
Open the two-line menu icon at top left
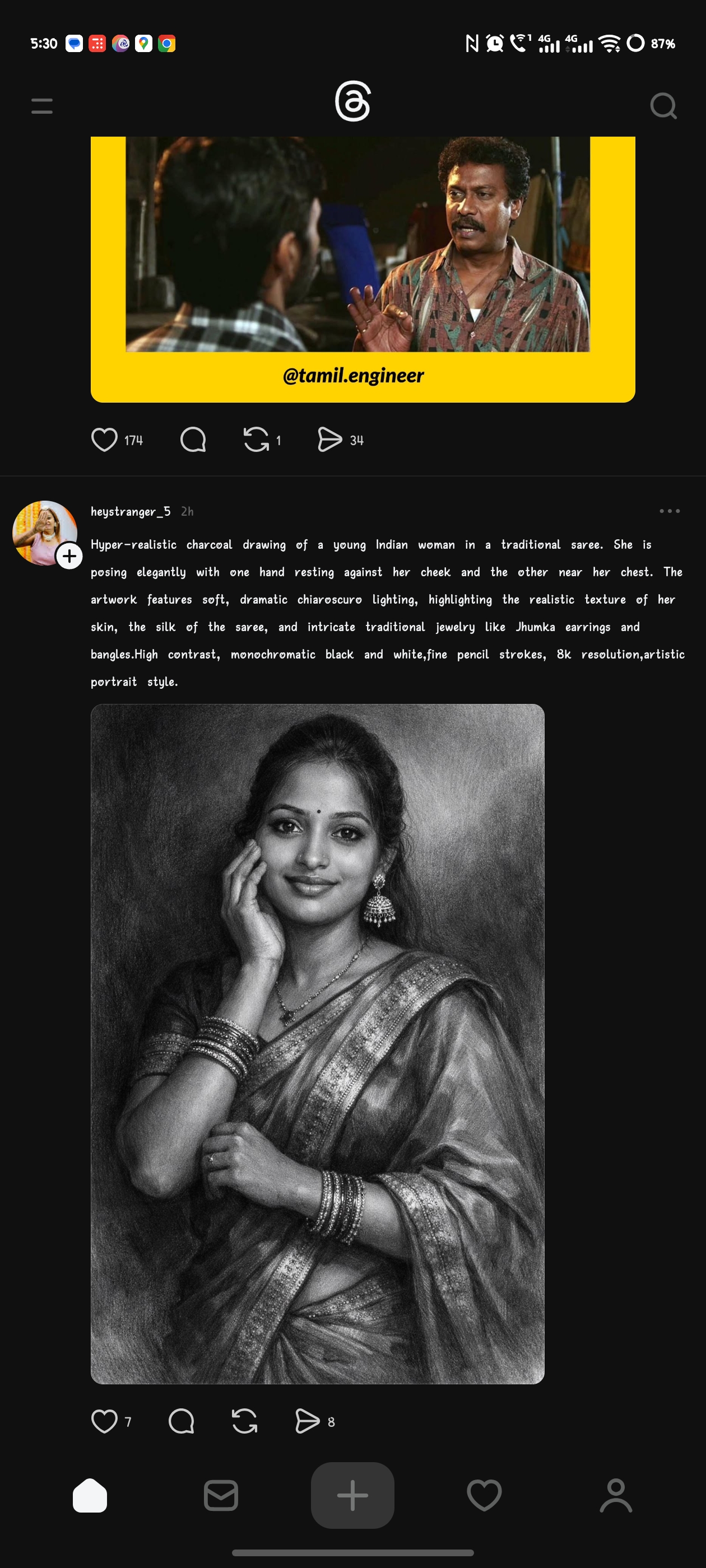(x=42, y=105)
